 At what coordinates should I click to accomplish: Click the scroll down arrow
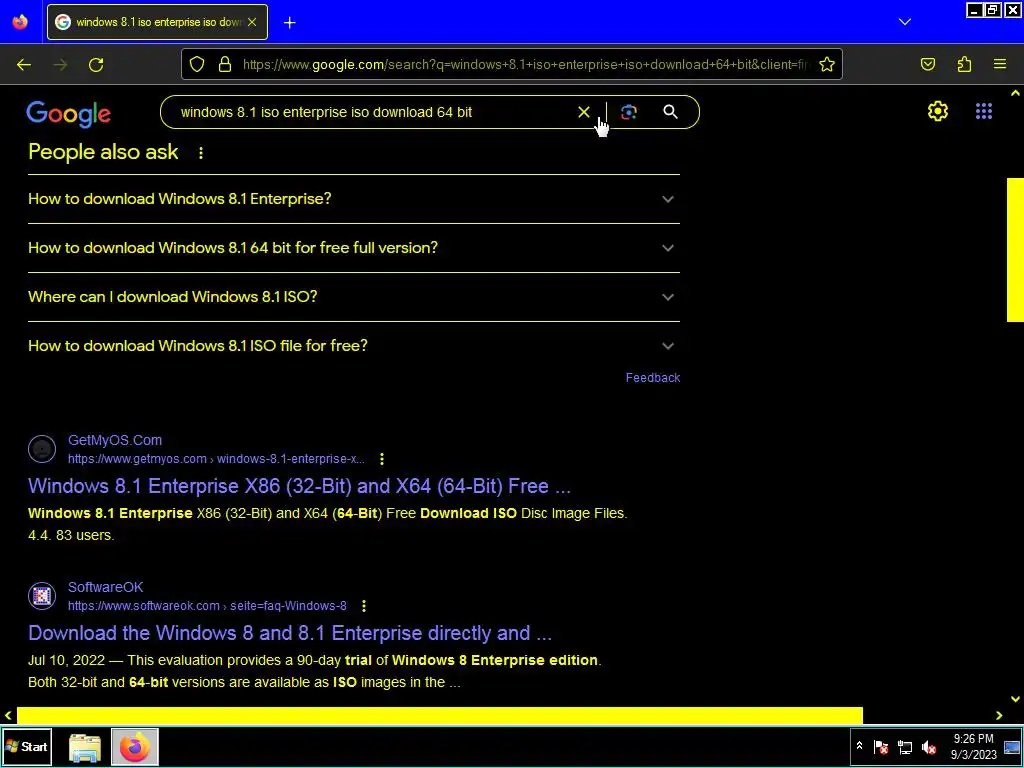(1015, 699)
